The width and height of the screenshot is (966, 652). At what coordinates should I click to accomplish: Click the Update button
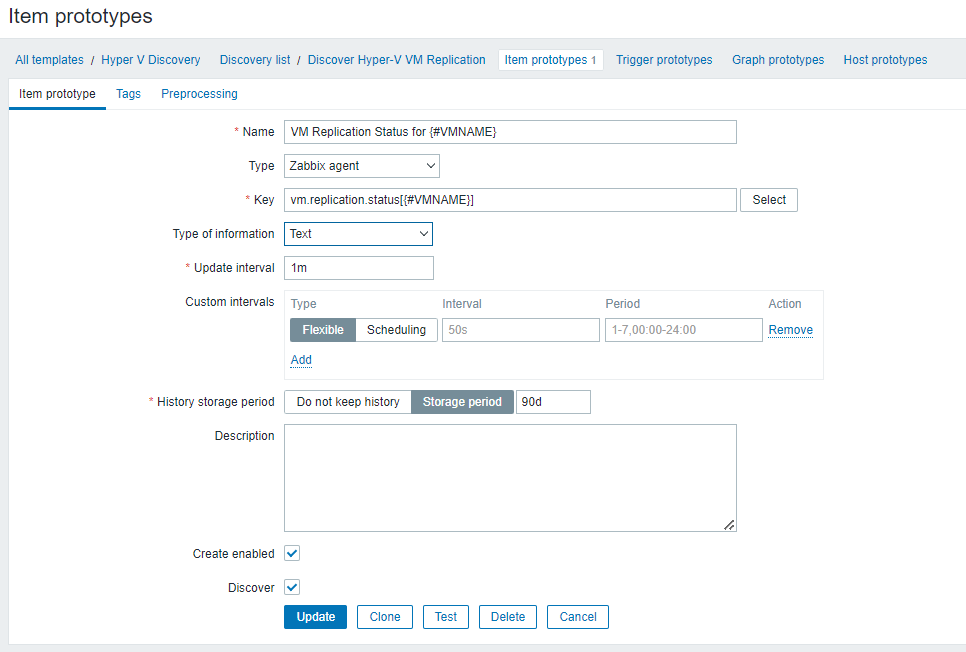point(315,617)
